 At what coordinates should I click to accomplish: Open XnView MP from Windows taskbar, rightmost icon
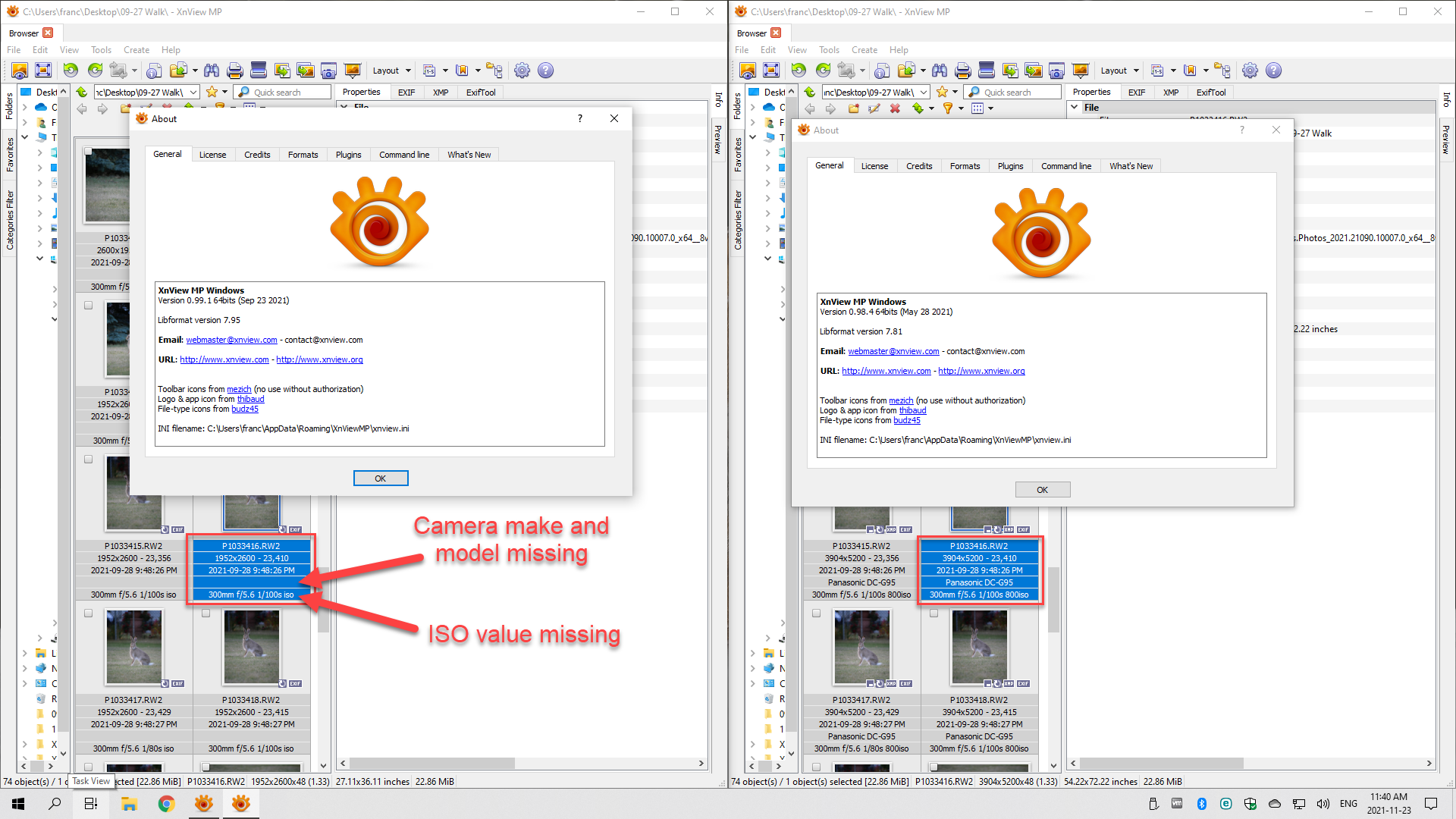click(241, 804)
